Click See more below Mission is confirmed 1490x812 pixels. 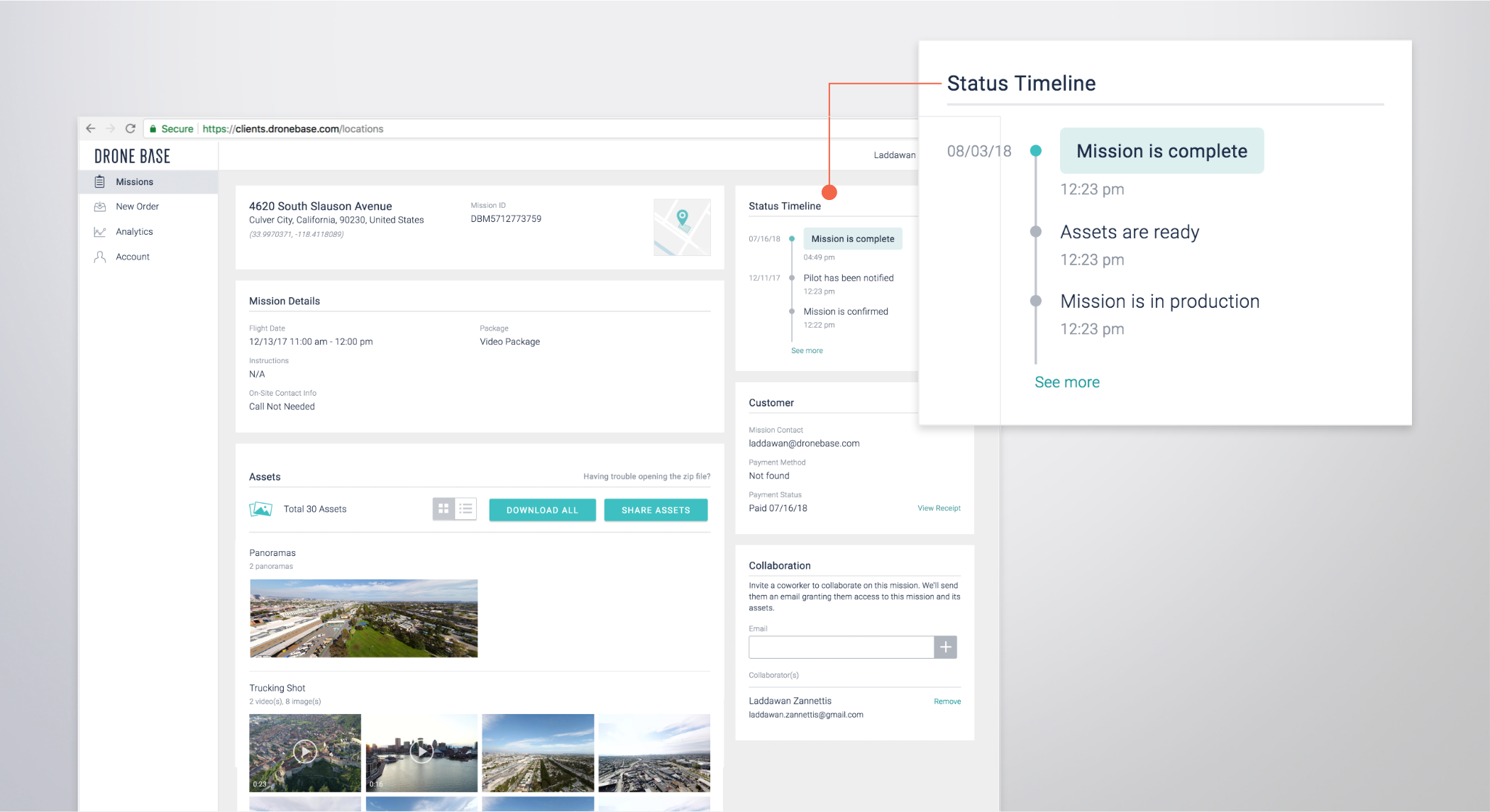(807, 350)
